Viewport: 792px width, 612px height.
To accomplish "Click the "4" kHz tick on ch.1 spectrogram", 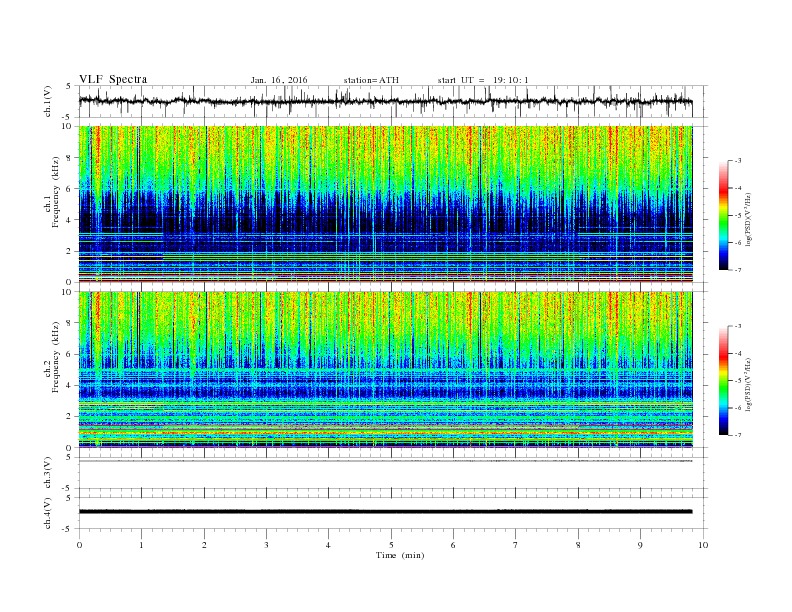I will (x=69, y=220).
